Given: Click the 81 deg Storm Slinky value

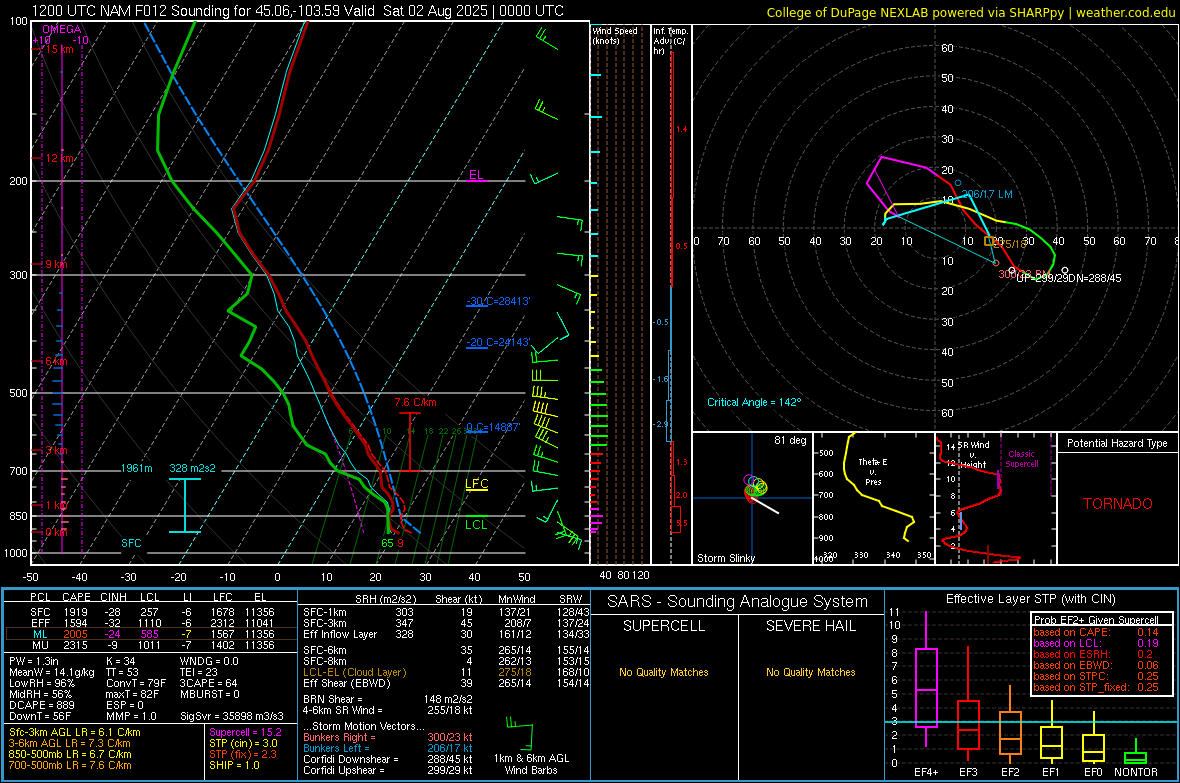Looking at the screenshot, I should click(790, 440).
